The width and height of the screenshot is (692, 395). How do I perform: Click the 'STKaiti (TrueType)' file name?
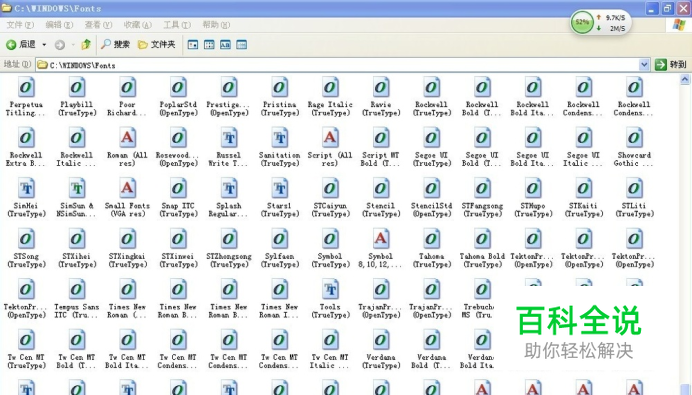pos(584,210)
